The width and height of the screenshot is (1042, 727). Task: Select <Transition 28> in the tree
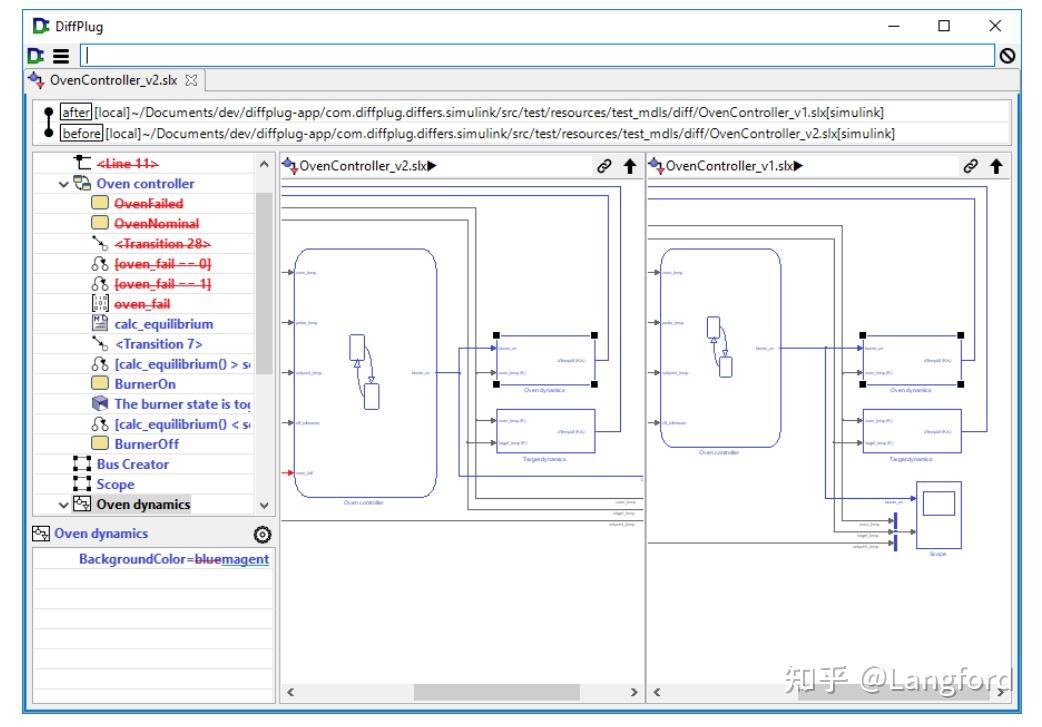point(162,244)
